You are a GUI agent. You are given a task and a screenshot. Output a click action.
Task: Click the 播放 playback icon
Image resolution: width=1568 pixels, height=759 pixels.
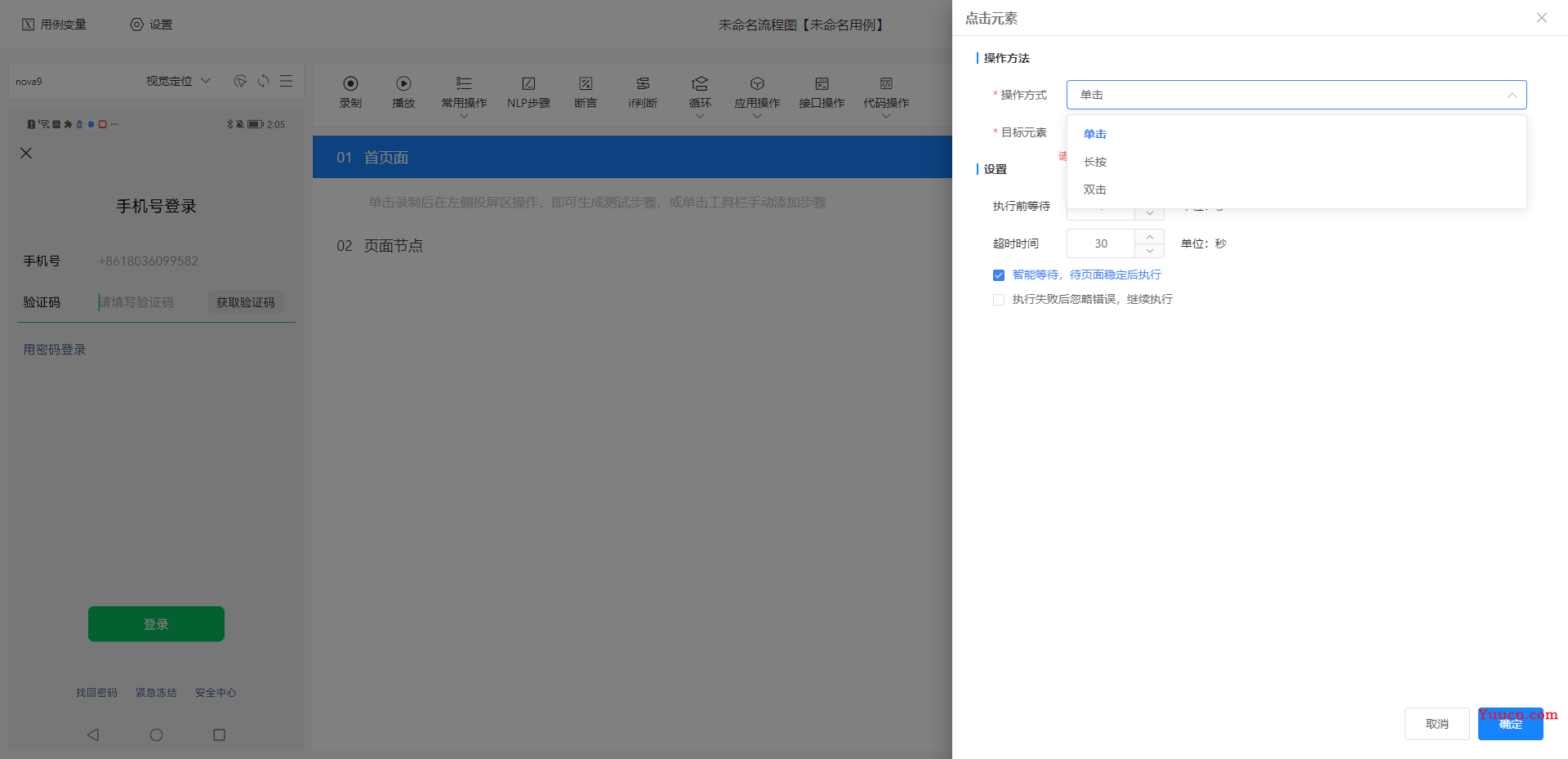coord(403,83)
